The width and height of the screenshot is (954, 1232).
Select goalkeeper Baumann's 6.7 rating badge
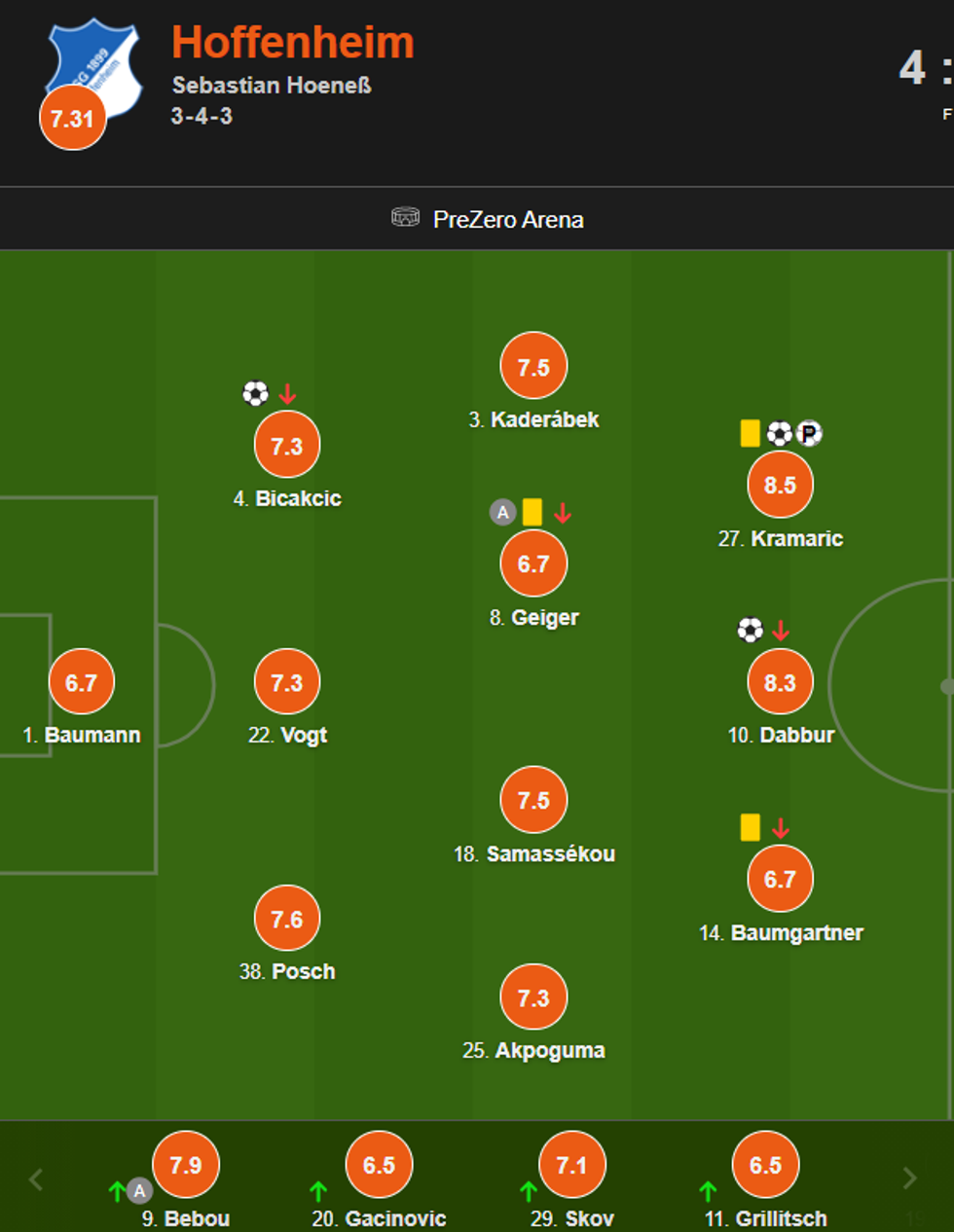(x=82, y=682)
